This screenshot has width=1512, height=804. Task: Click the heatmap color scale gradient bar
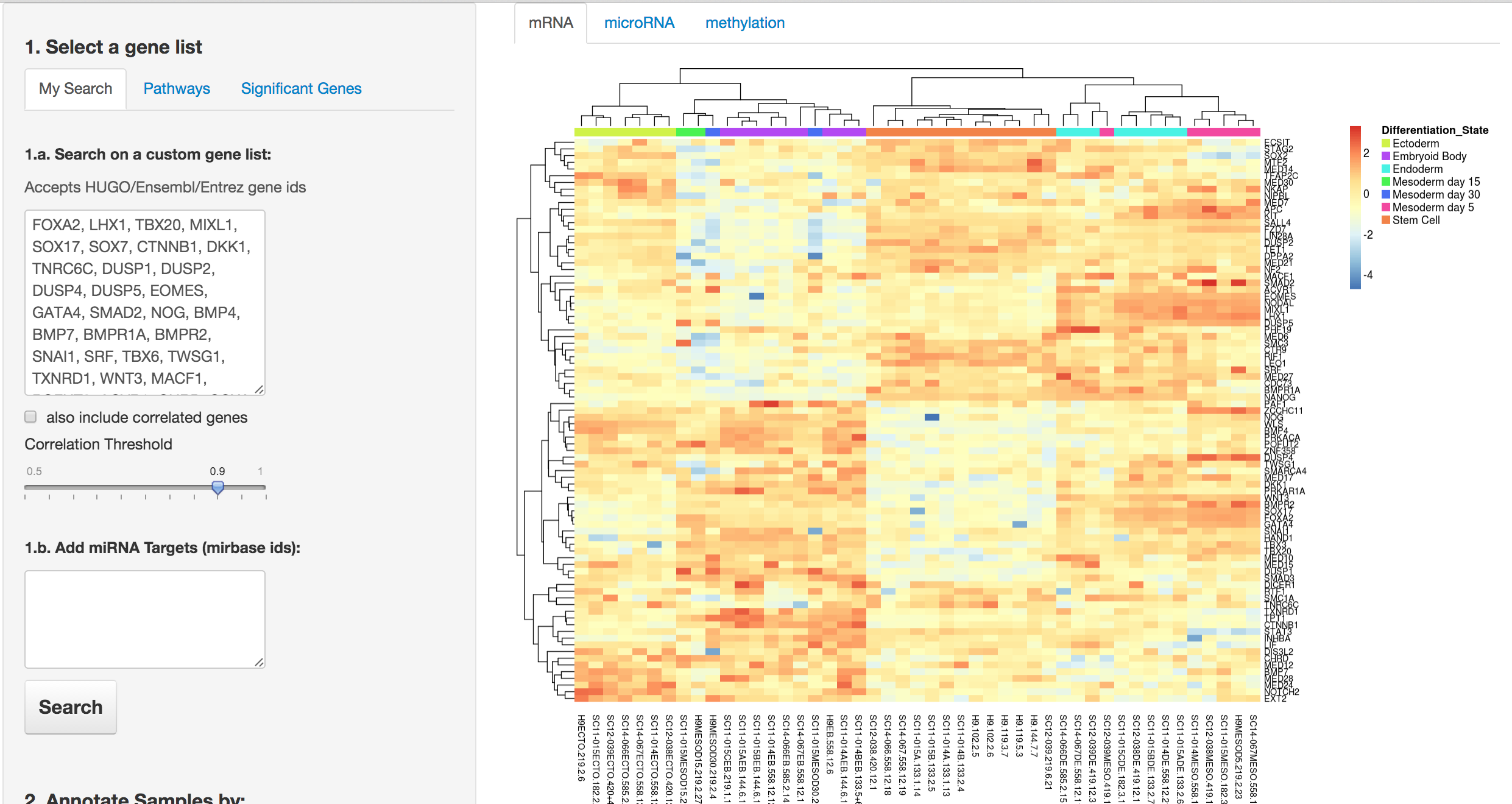click(x=1355, y=207)
